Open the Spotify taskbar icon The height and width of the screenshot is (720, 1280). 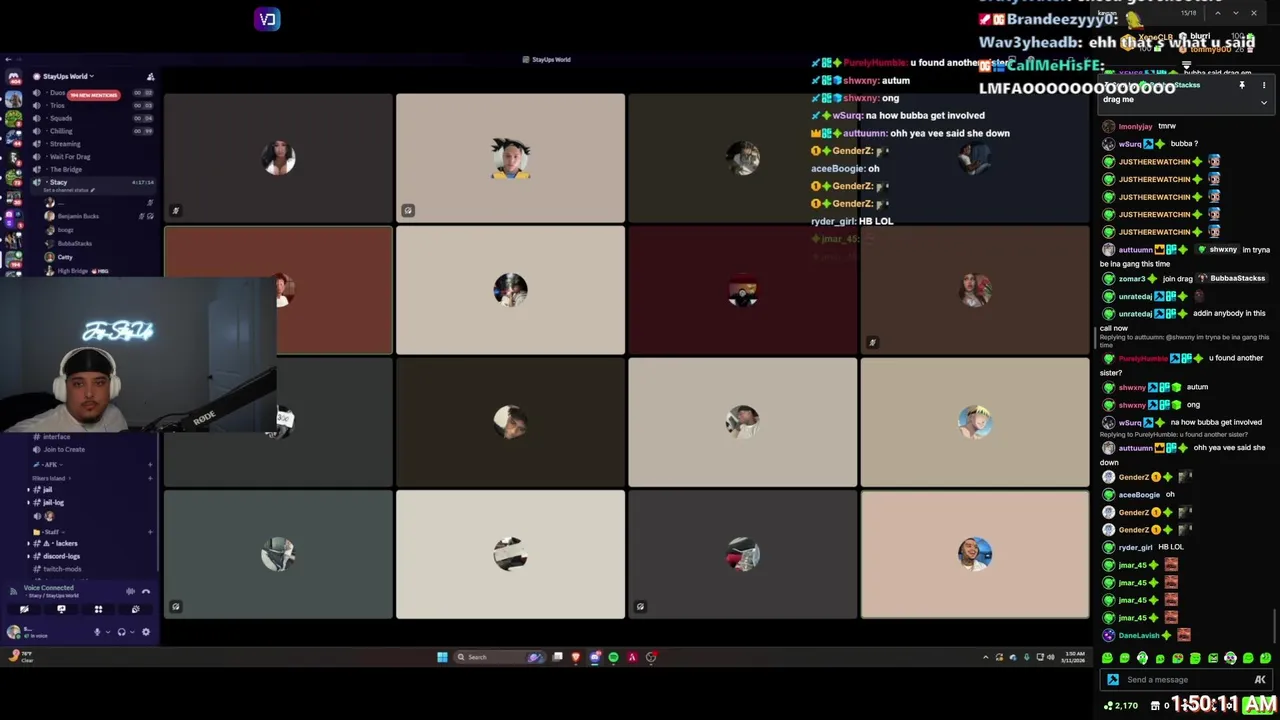click(x=613, y=657)
